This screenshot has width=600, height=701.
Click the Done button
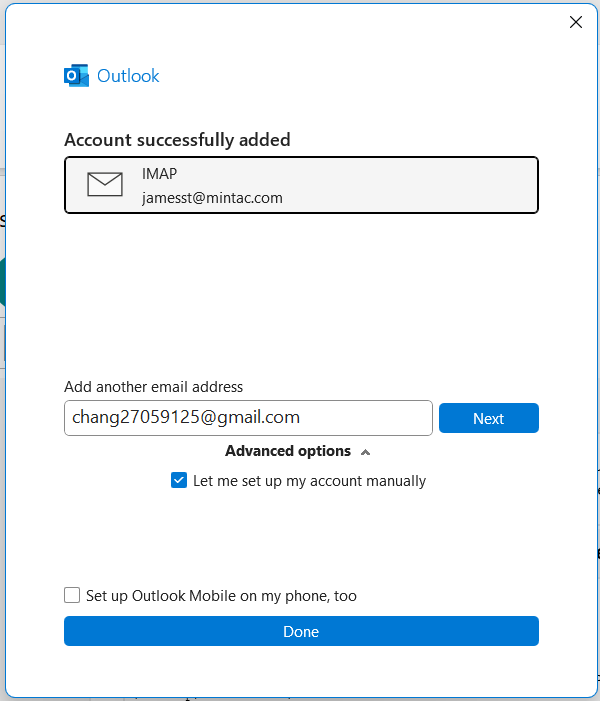point(301,631)
